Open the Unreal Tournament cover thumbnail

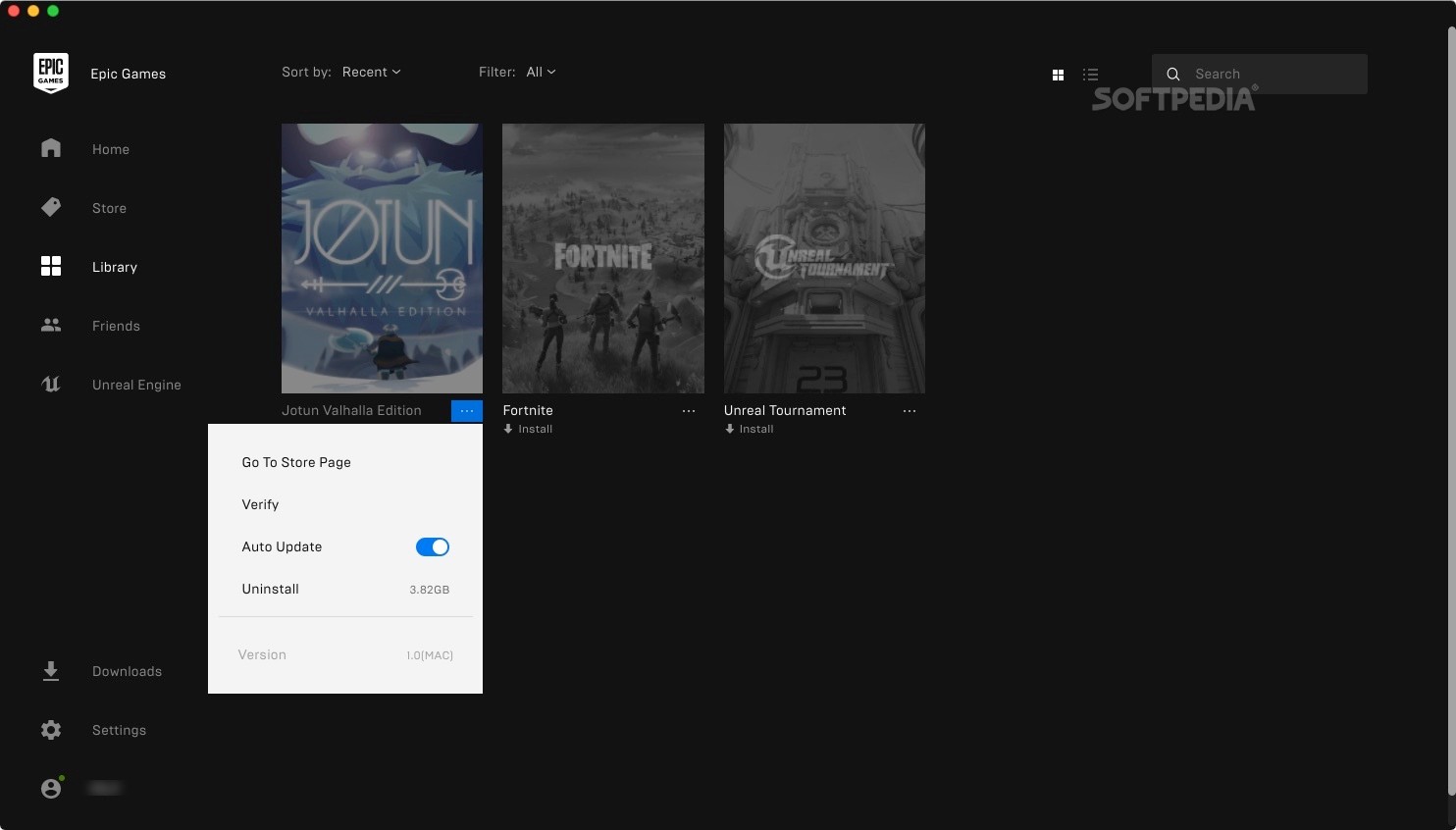[x=824, y=258]
